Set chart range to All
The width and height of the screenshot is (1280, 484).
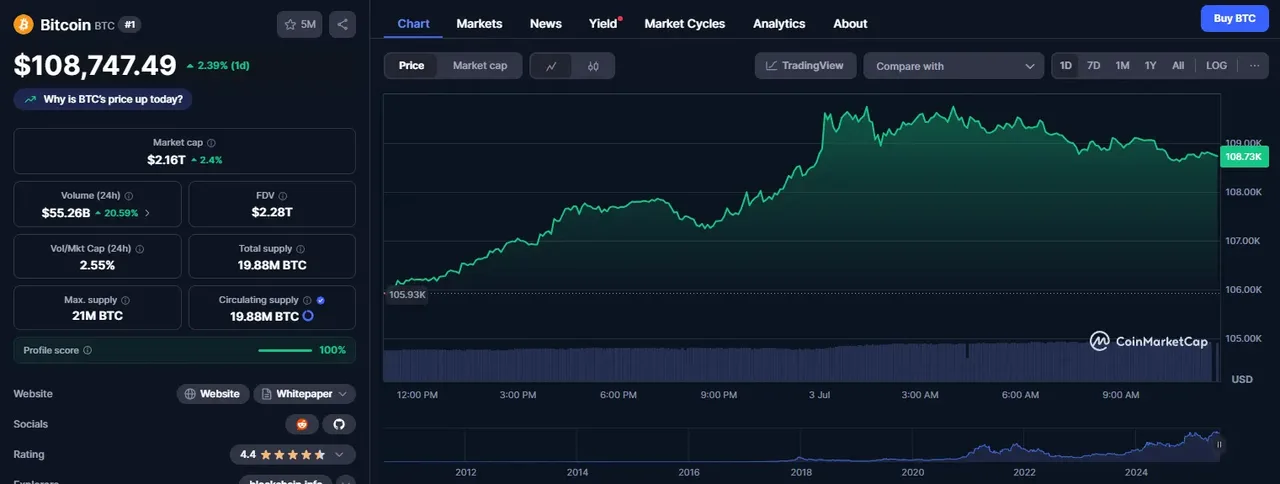tap(1178, 65)
